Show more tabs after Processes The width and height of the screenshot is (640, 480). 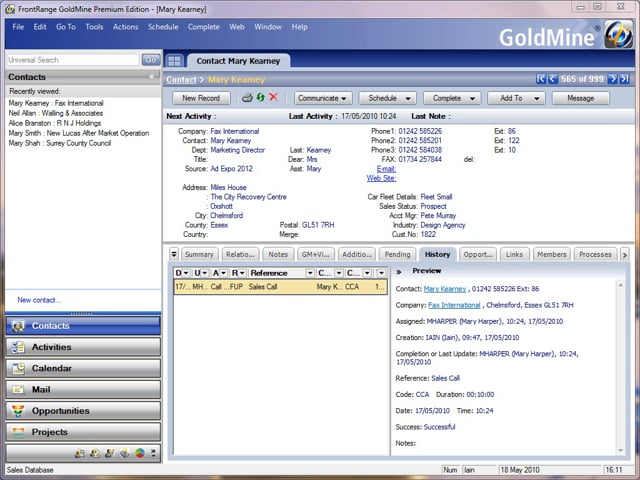click(x=624, y=254)
